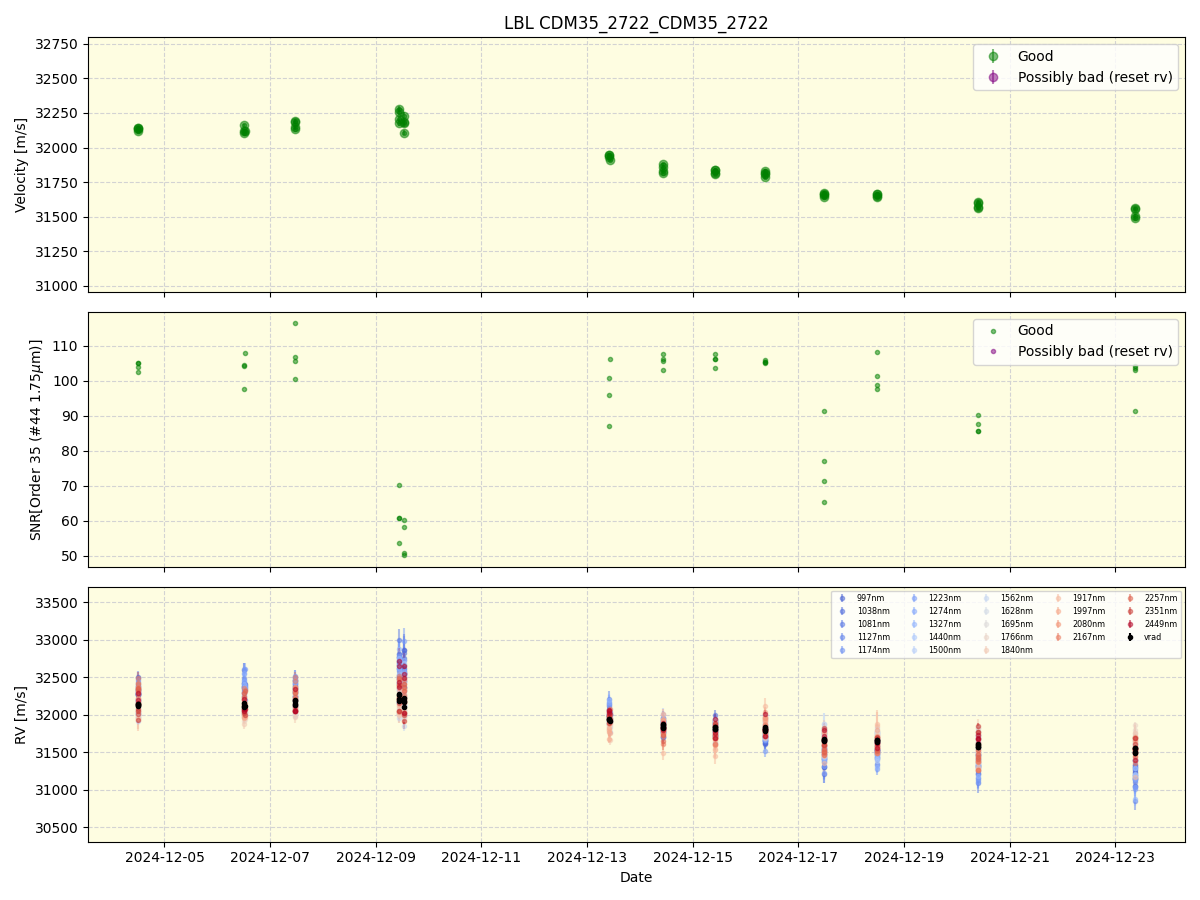Click the purple Possibly bad marker in the Velocity legend

click(993, 78)
